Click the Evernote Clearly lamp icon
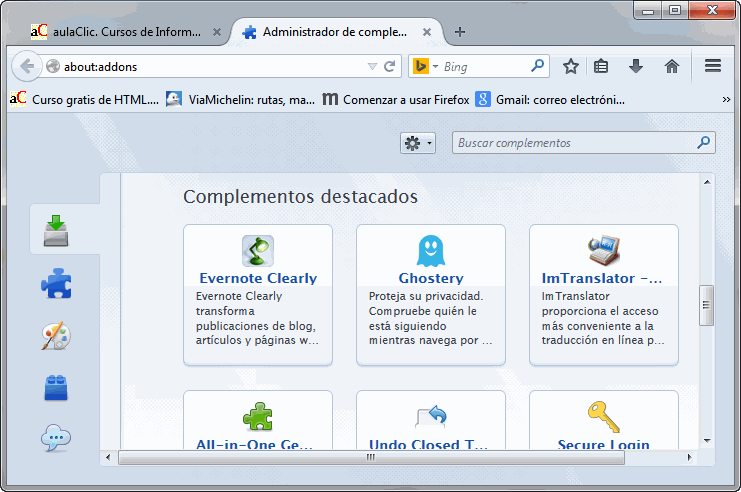Screen dimensions: 741x492 pyautogui.click(x=258, y=251)
